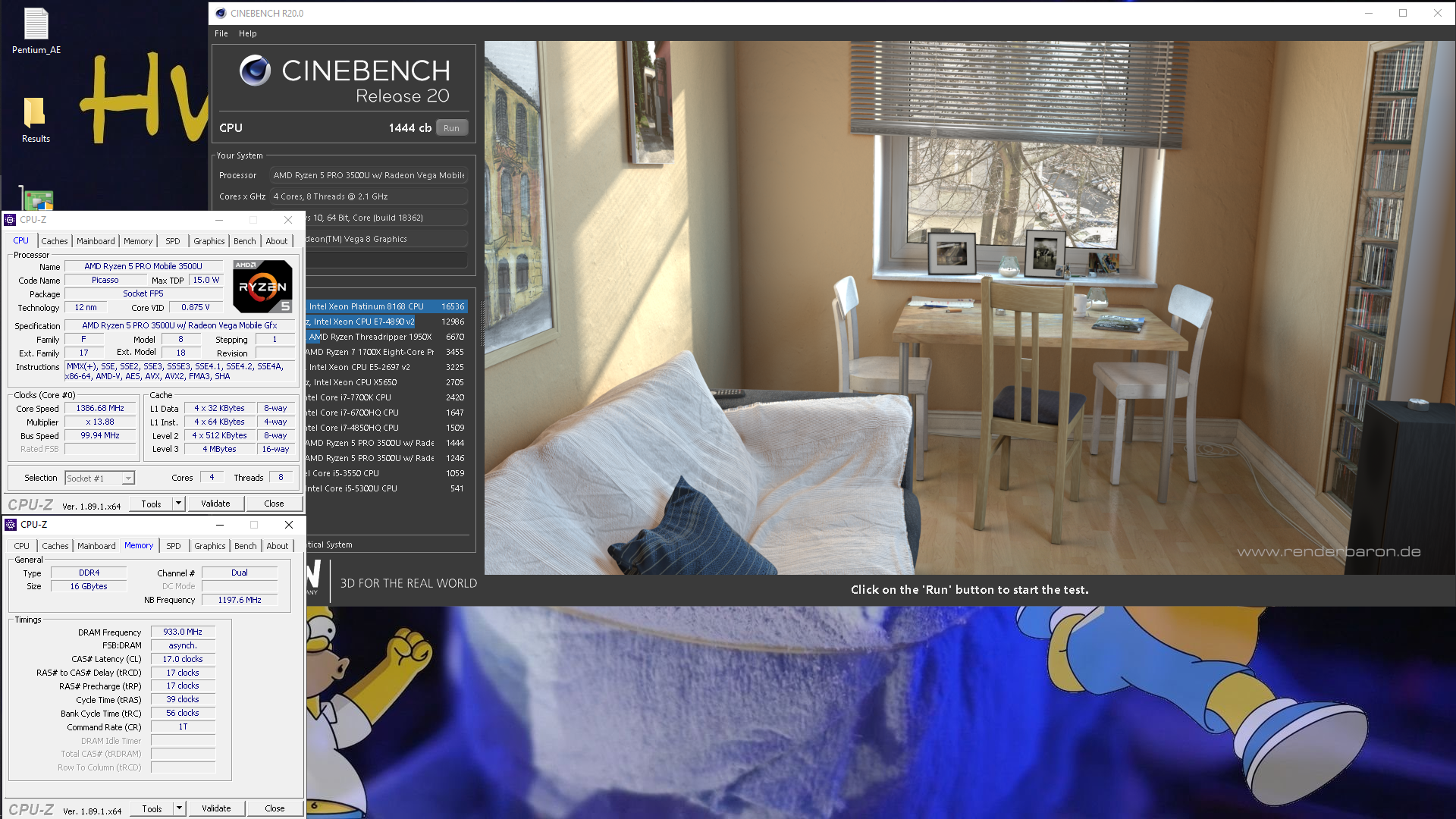Click the Cores x GHz info field
Image resolution: width=1456 pixels, height=819 pixels.
point(369,196)
